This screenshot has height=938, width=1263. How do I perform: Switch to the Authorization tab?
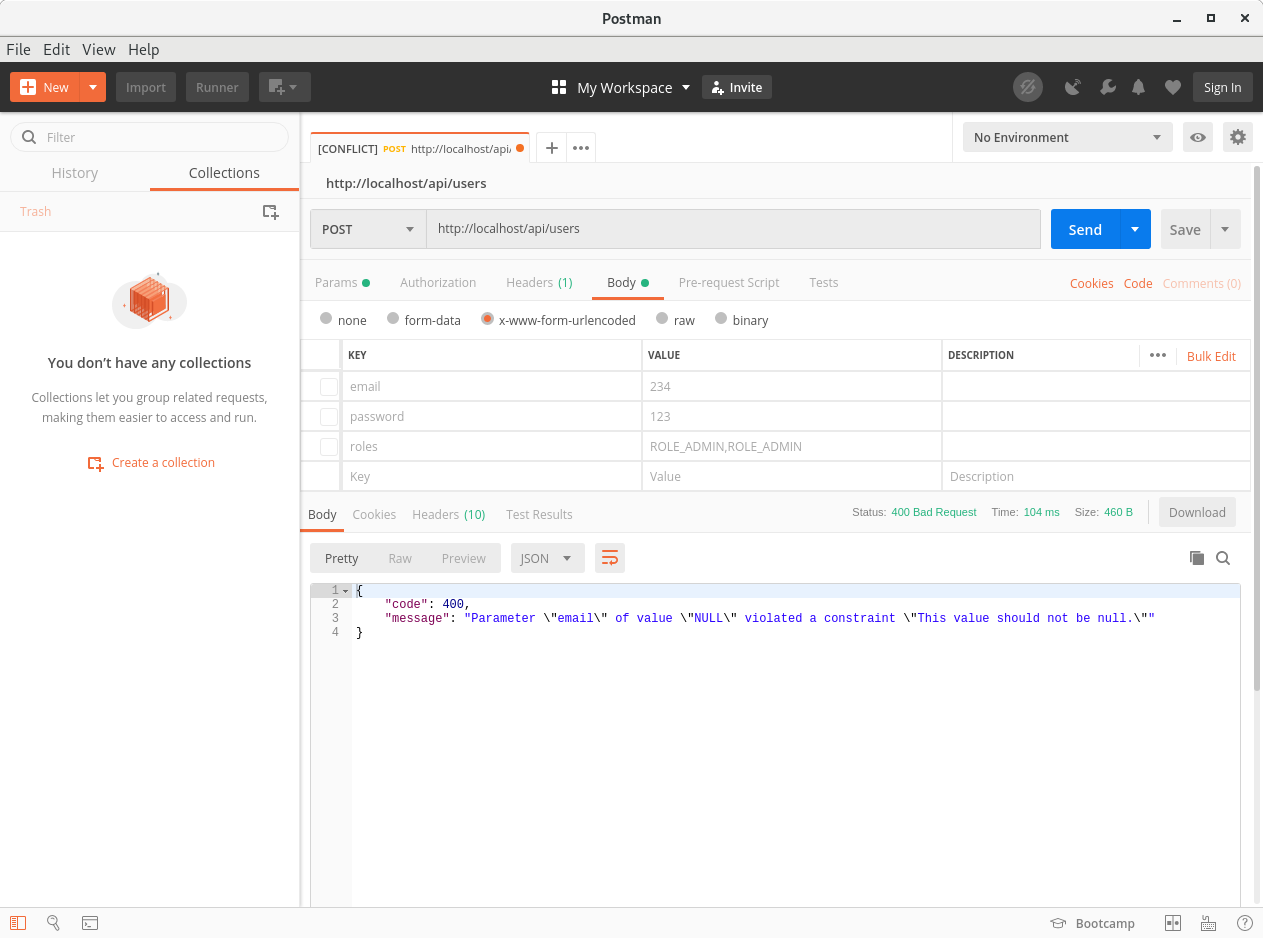pyautogui.click(x=438, y=282)
